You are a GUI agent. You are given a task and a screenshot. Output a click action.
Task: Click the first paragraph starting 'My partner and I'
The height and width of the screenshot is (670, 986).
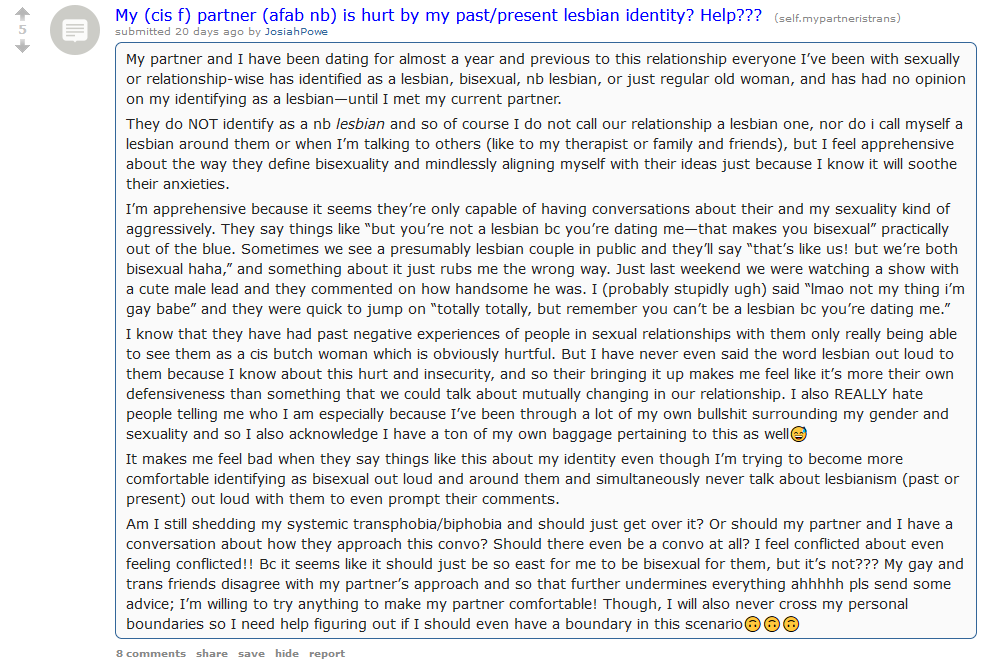click(x=545, y=79)
